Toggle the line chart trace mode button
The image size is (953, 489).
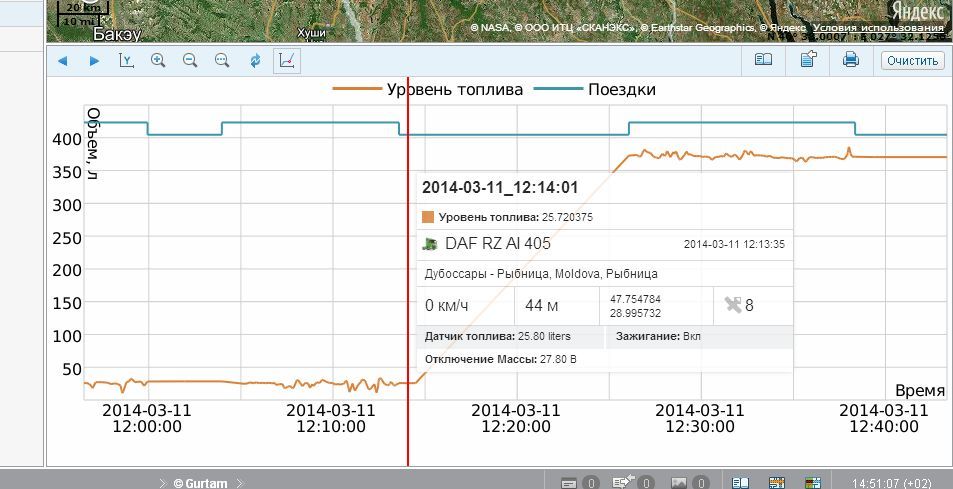(286, 61)
